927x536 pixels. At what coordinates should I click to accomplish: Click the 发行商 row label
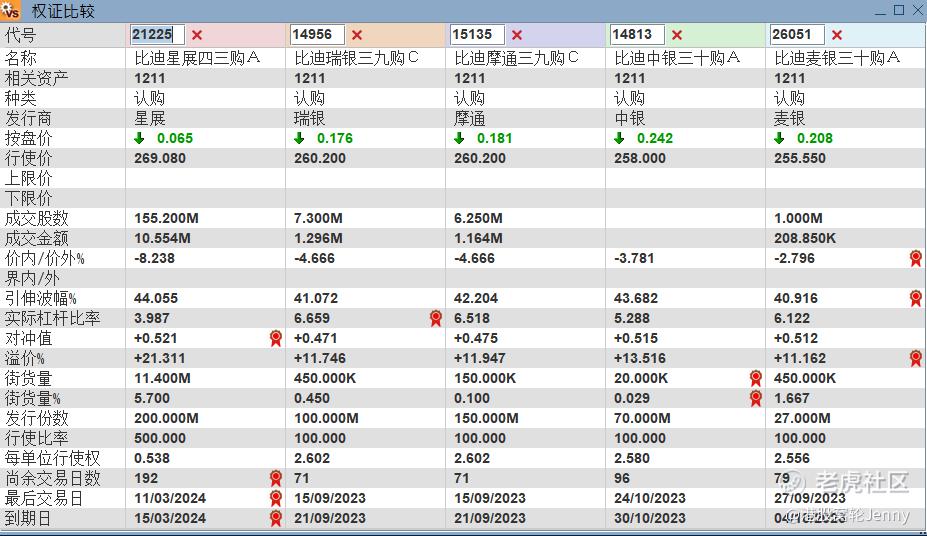28,118
